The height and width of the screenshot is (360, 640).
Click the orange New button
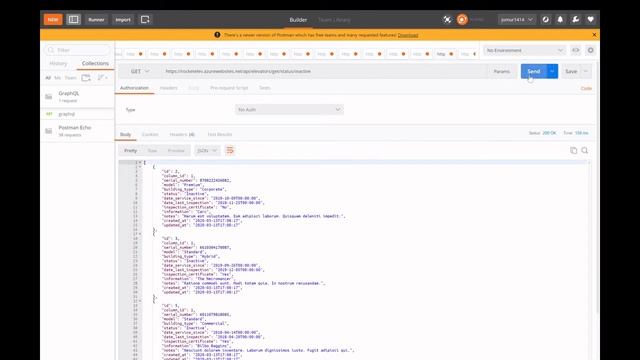[x=53, y=20]
